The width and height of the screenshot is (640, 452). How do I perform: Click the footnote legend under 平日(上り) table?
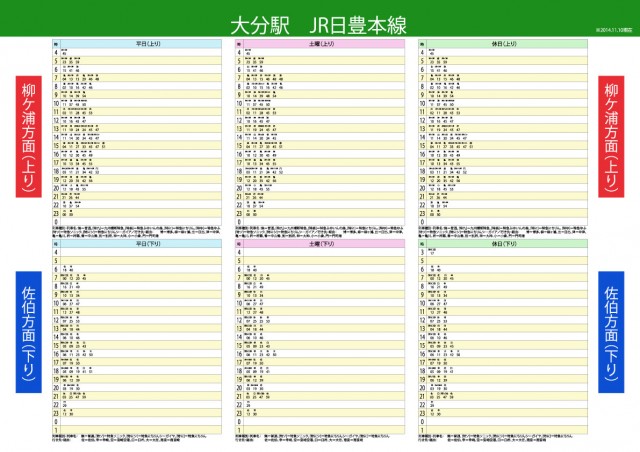[x=137, y=232]
